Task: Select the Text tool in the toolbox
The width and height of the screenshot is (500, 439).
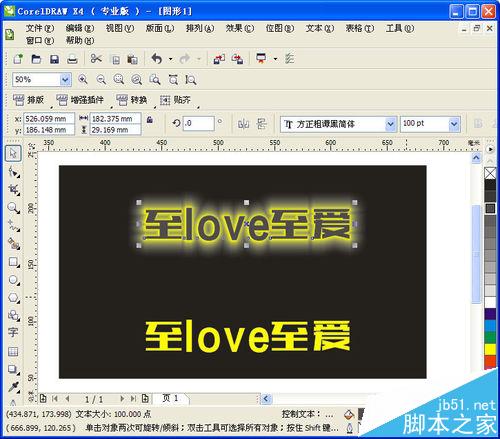Action: click(x=13, y=332)
